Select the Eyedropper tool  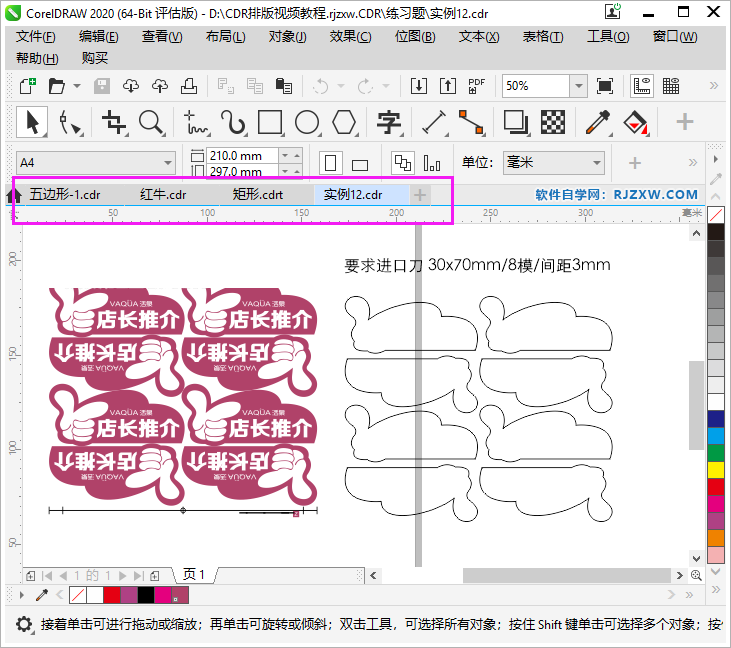point(597,123)
